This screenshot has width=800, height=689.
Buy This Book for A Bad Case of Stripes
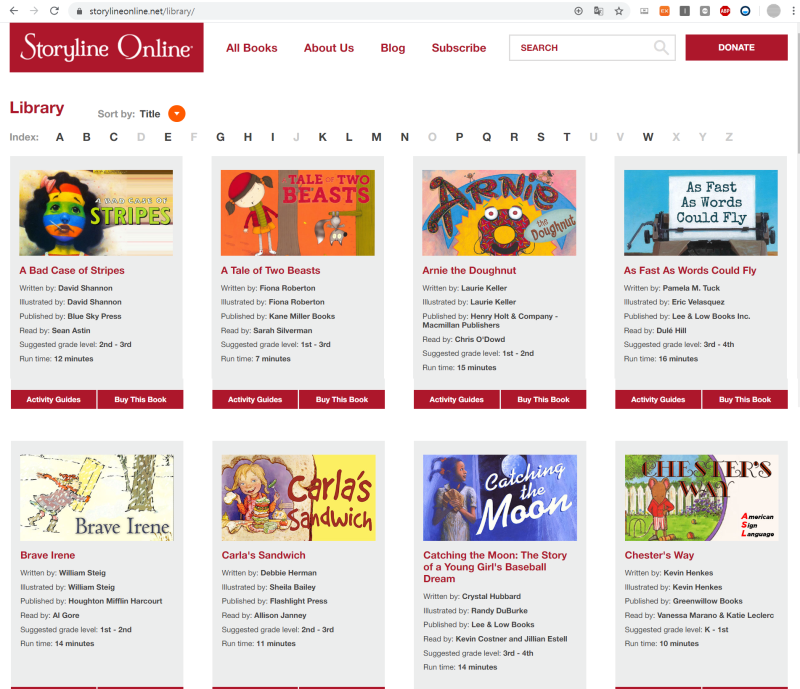pos(140,400)
